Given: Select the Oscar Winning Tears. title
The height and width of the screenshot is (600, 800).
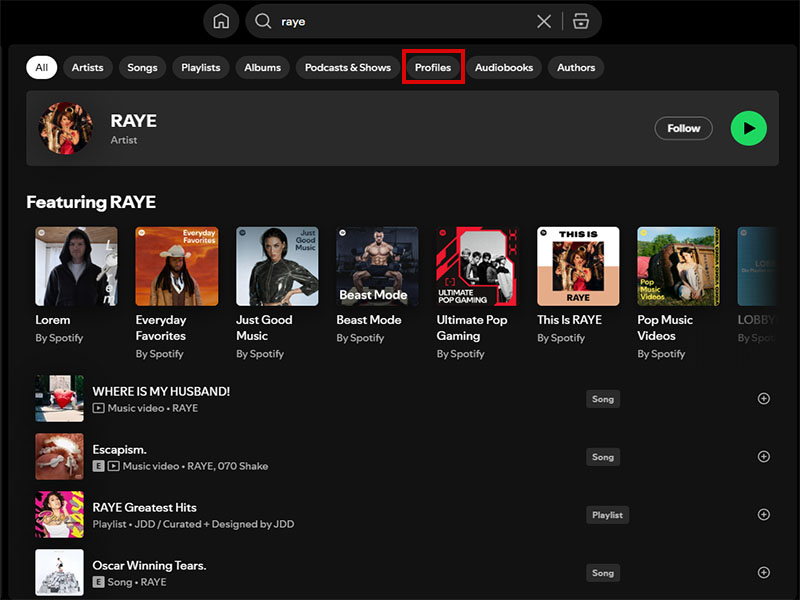Looking at the screenshot, I should (x=149, y=565).
